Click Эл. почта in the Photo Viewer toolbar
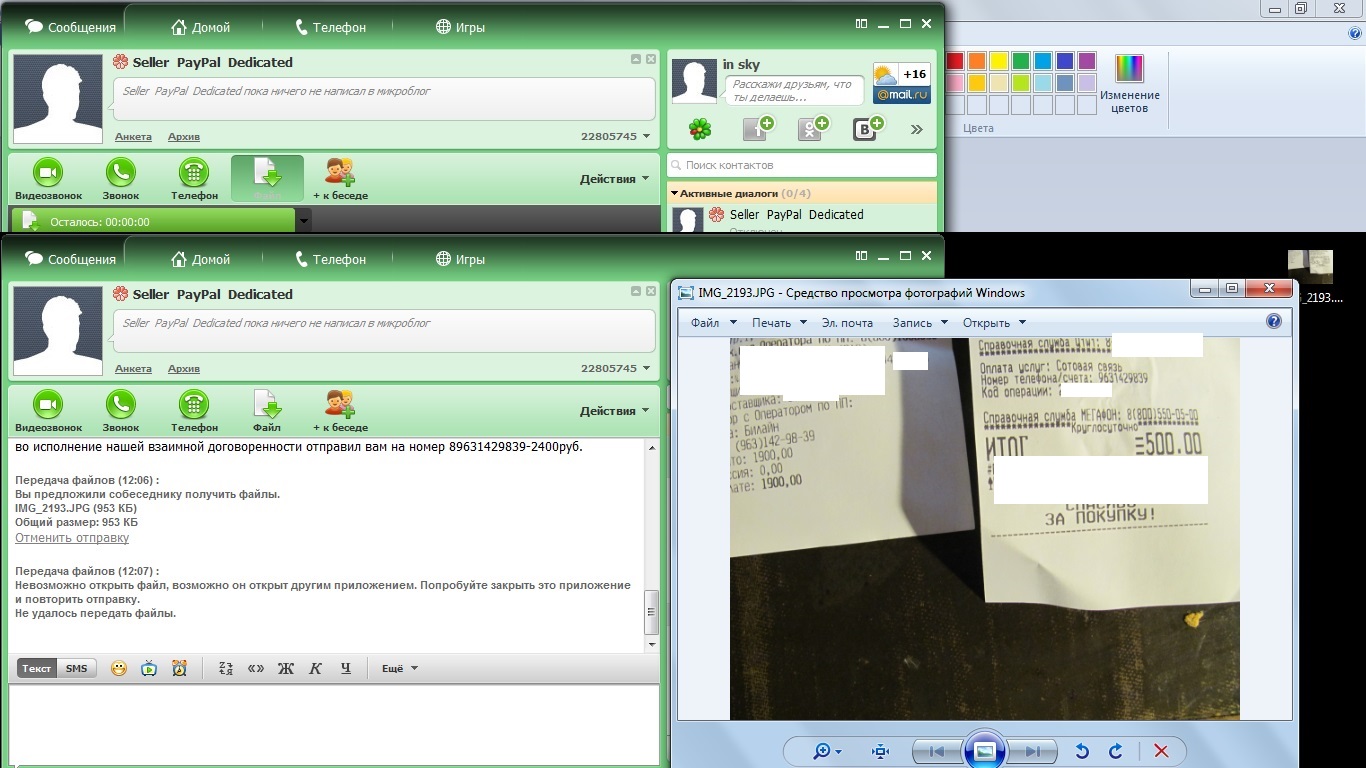The width and height of the screenshot is (1366, 768). tap(847, 323)
